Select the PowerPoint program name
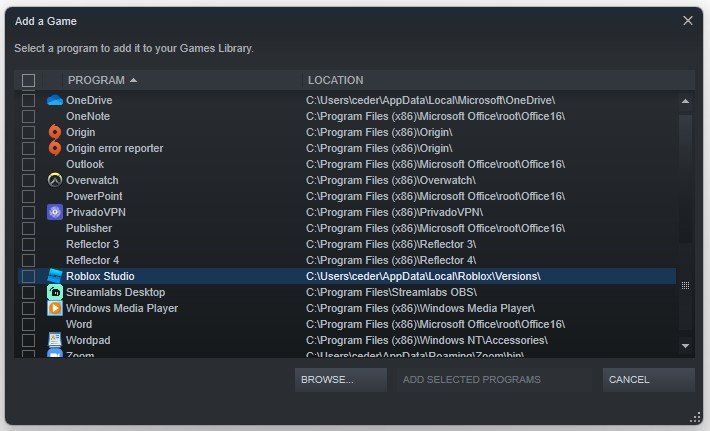Viewport: 710px width, 431px height. (x=94, y=196)
